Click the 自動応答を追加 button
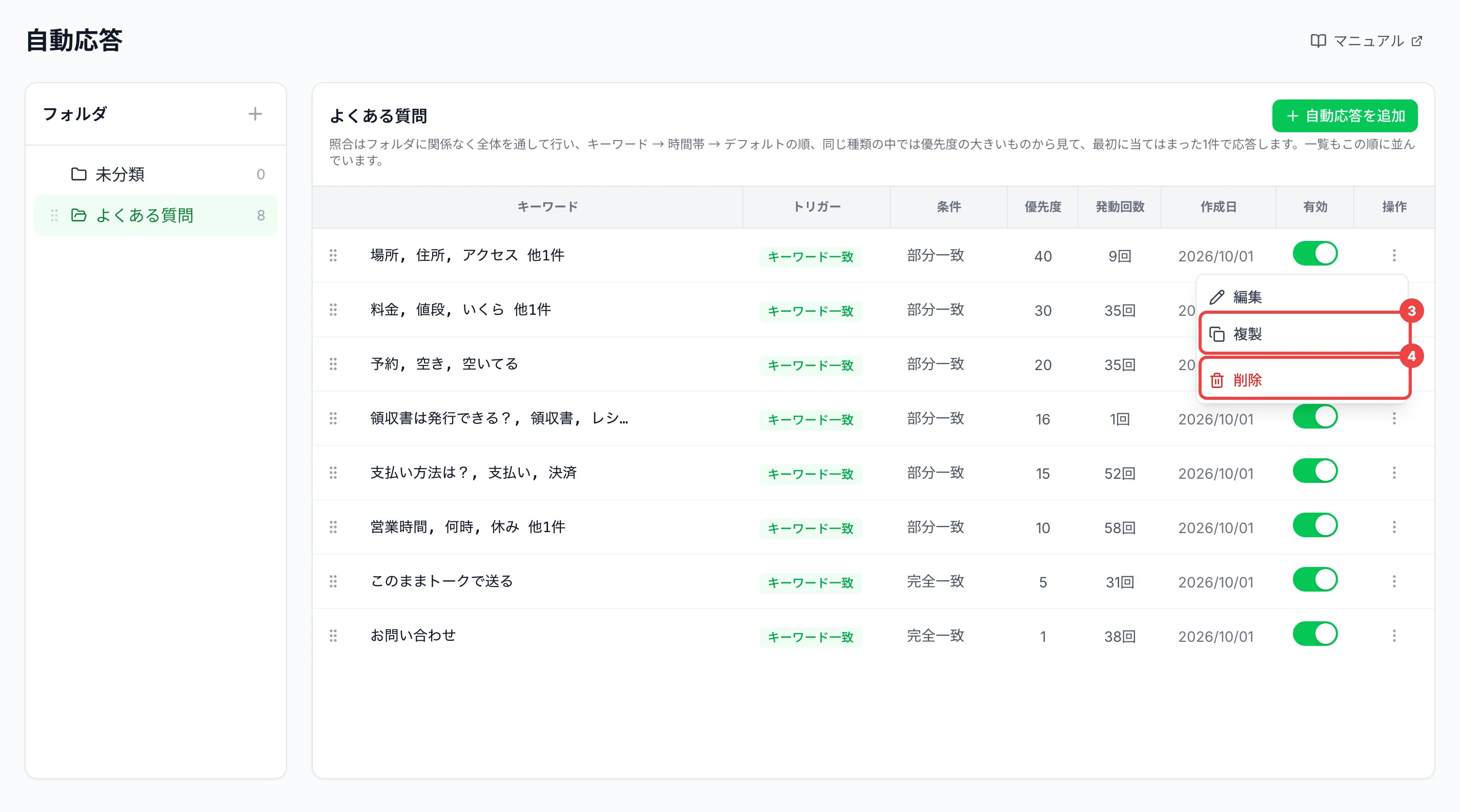1460x812 pixels. coord(1344,115)
